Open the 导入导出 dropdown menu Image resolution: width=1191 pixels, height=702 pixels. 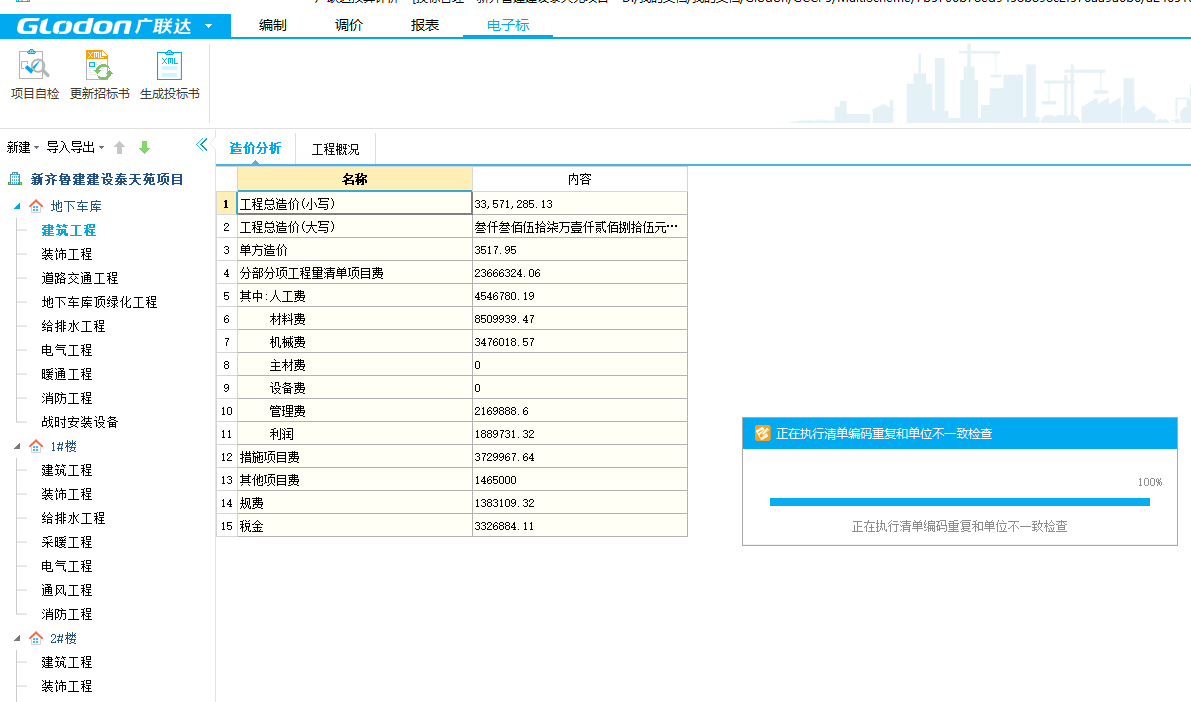tap(75, 147)
